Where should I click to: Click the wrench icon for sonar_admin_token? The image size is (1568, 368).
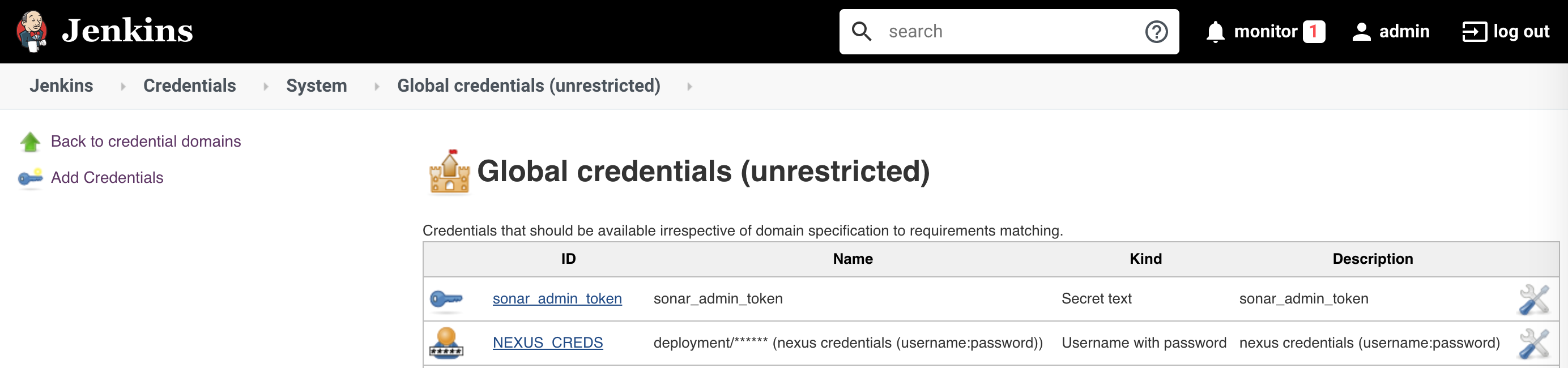pos(1533,299)
